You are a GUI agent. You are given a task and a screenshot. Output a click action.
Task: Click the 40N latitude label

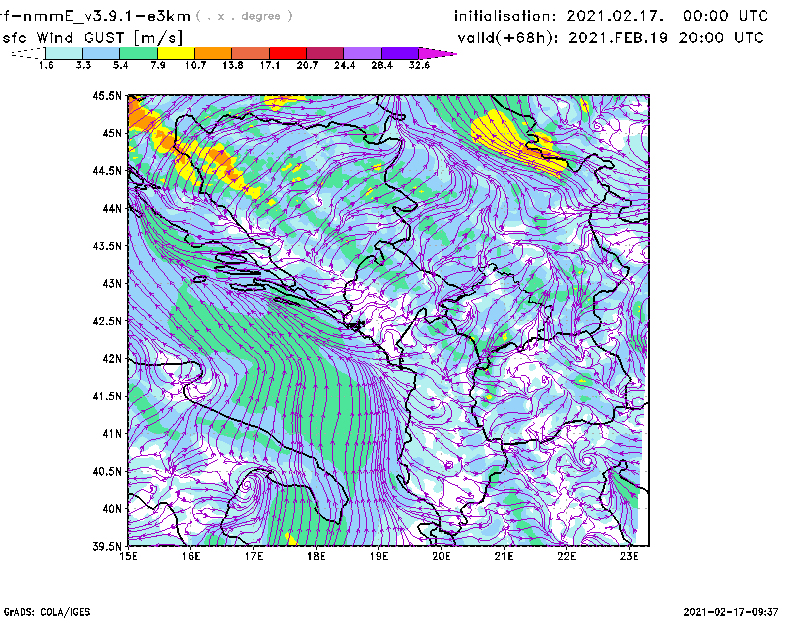tap(112, 509)
